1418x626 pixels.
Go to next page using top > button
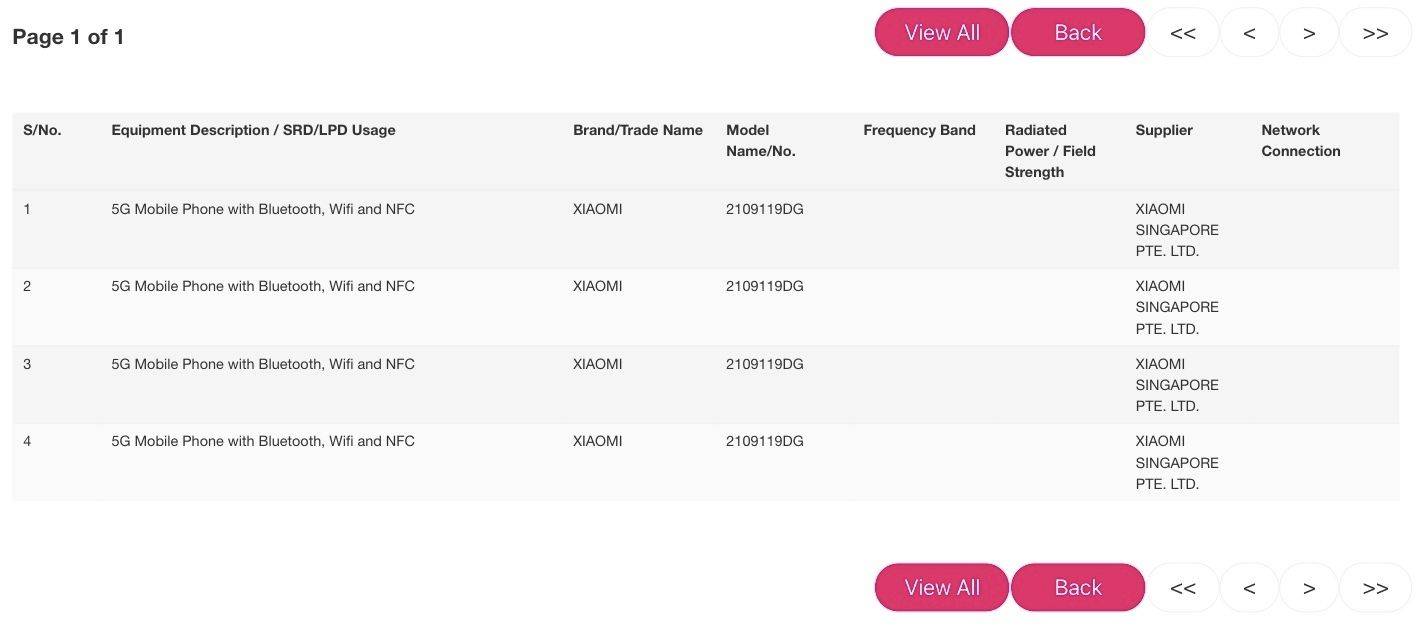(x=1309, y=33)
